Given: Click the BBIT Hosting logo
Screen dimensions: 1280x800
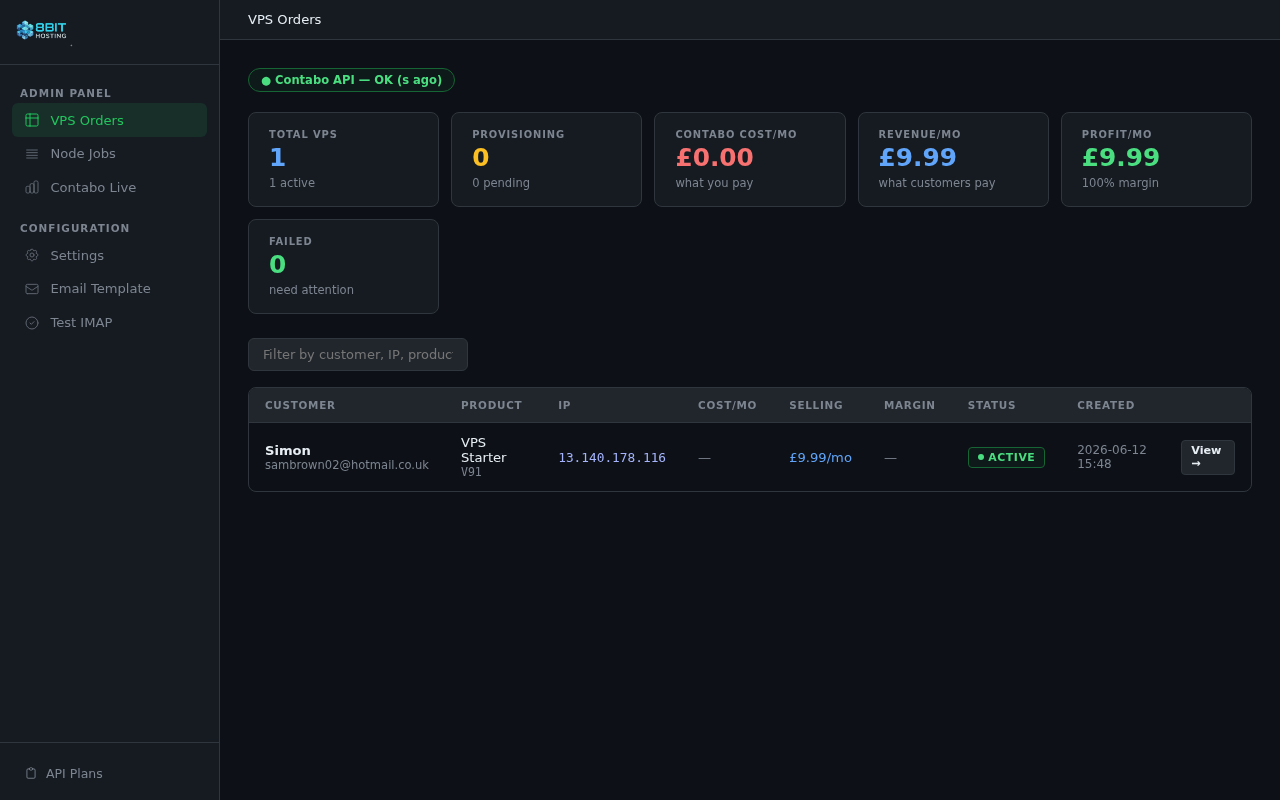Looking at the screenshot, I should [x=42, y=30].
